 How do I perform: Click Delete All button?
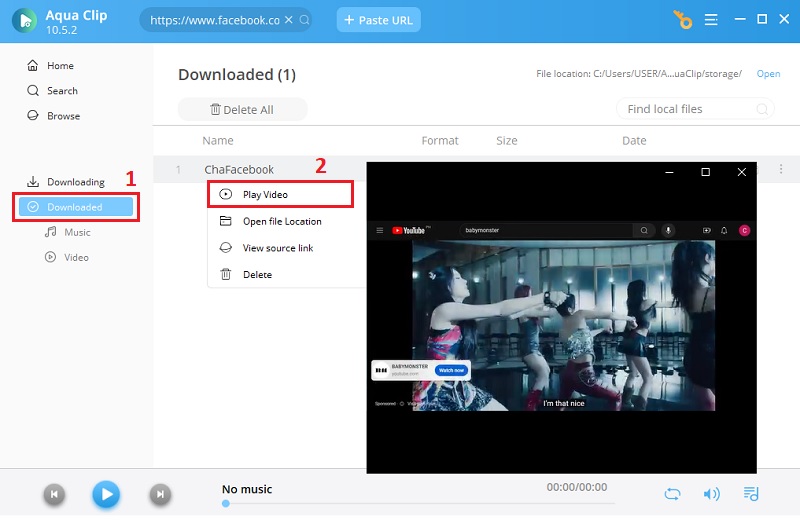pyautogui.click(x=242, y=109)
